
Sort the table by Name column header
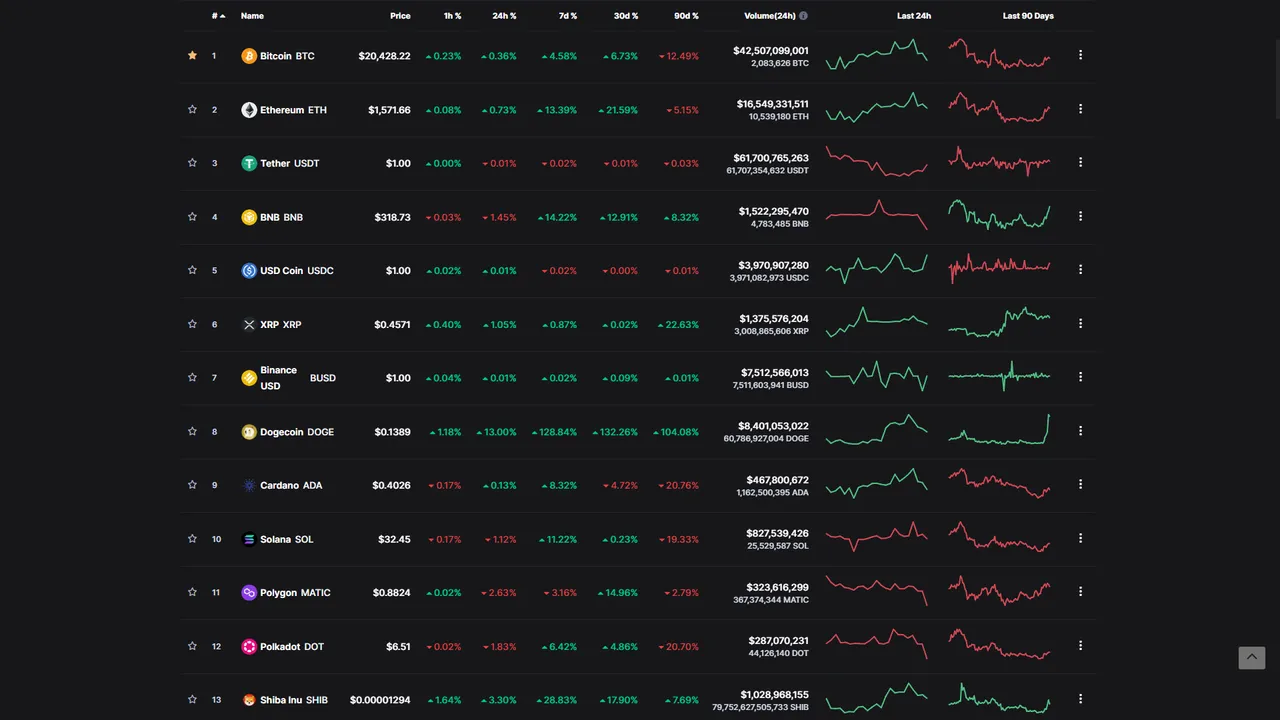[x=252, y=16]
